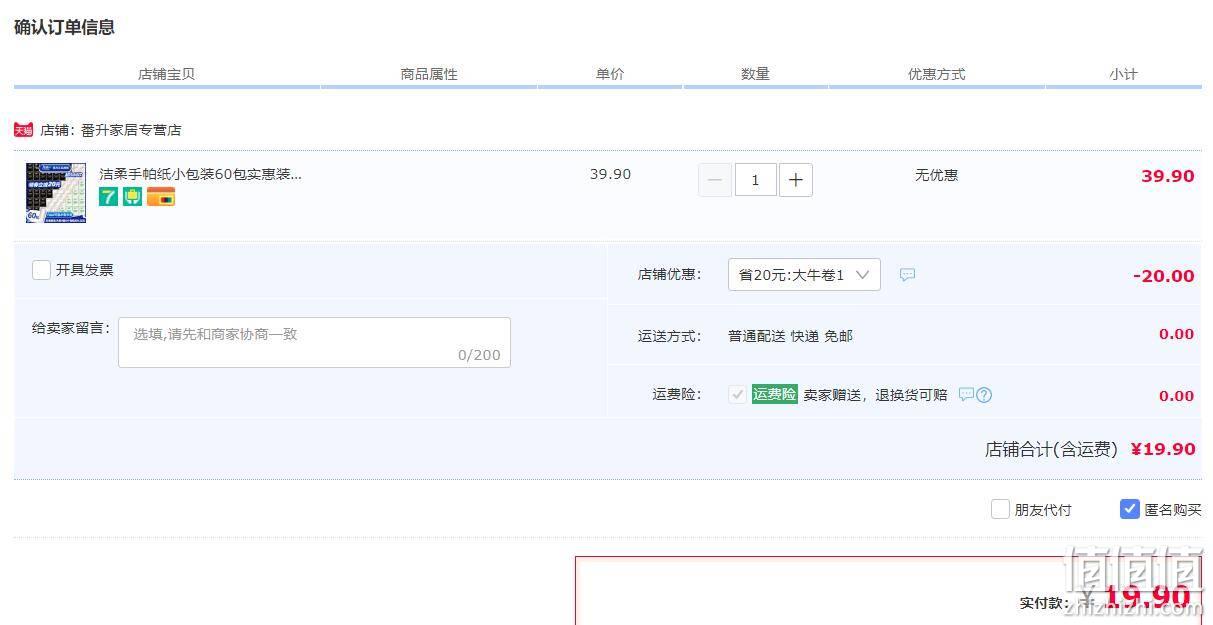Click the speech bubble icon beside 退换货可赔

[966, 394]
